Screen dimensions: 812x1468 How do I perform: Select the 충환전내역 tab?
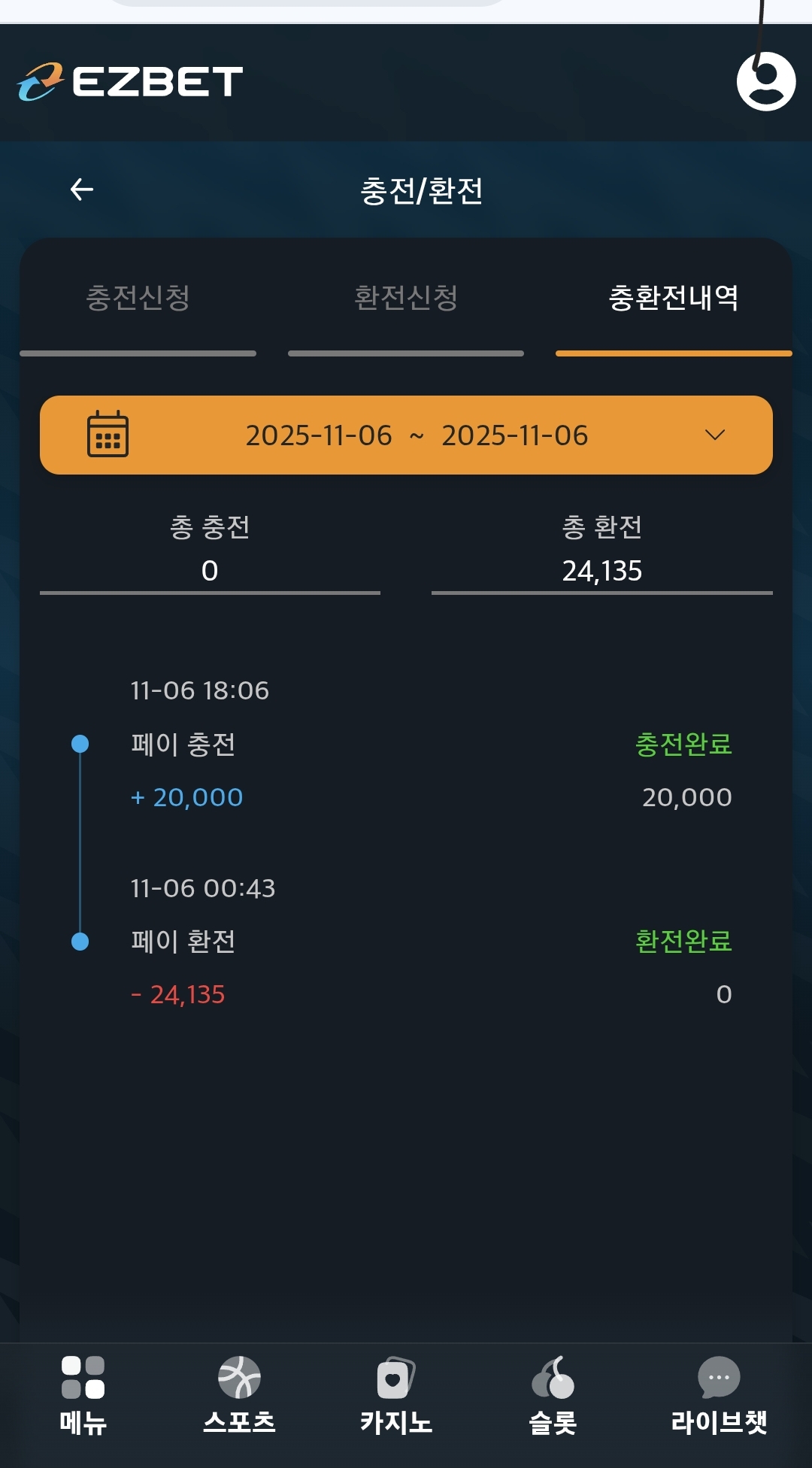point(673,298)
